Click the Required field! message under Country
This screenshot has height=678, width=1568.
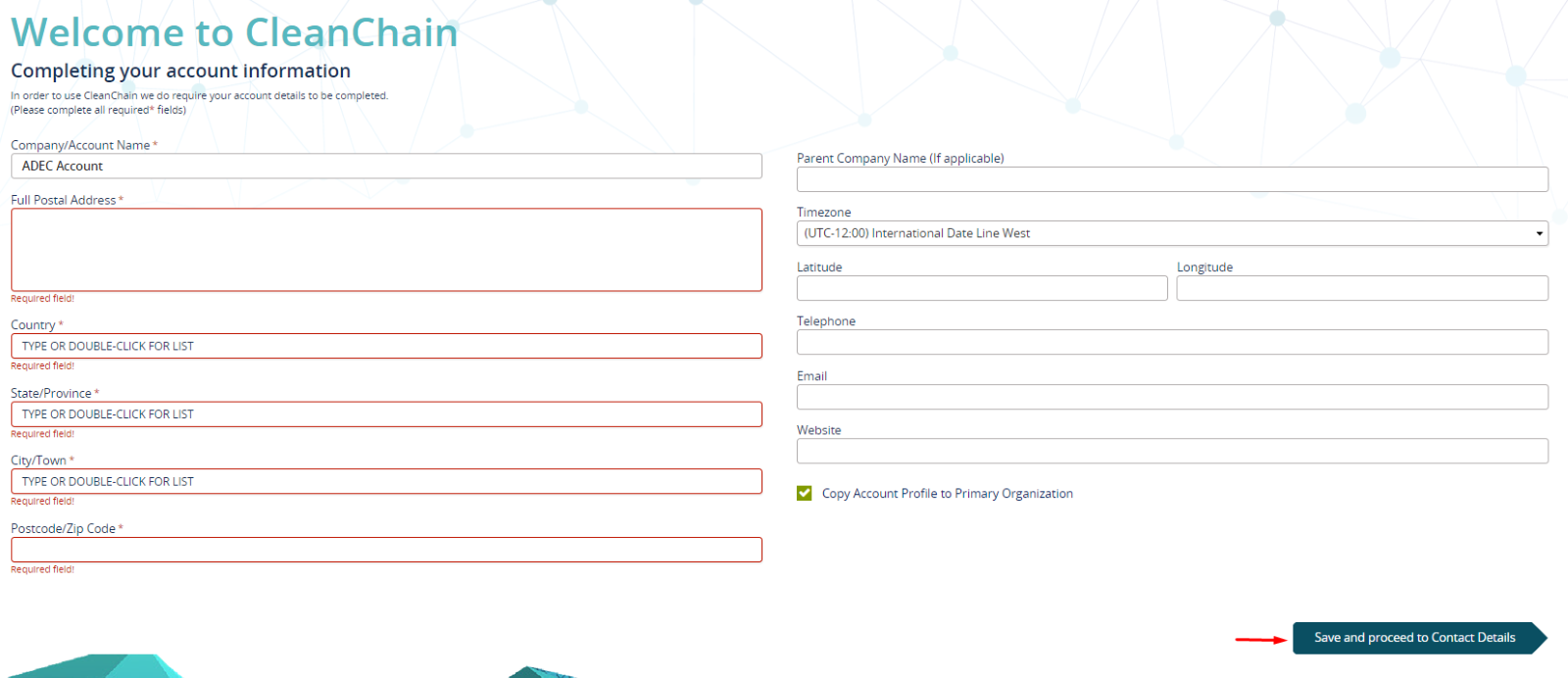pos(42,366)
